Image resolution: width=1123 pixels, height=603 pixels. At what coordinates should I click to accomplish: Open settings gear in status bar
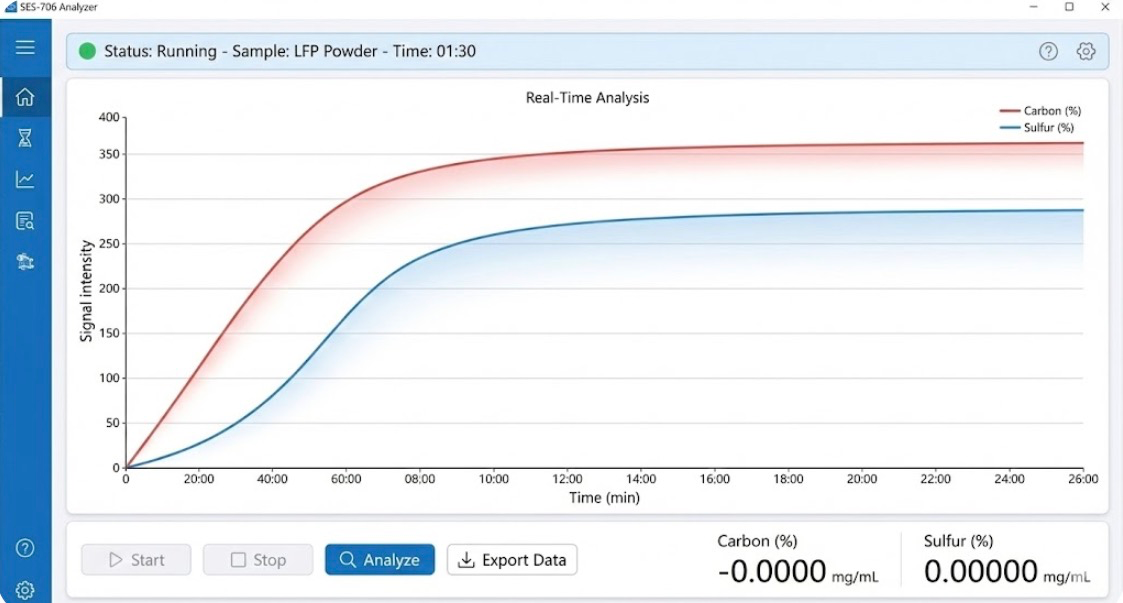[x=1086, y=52]
